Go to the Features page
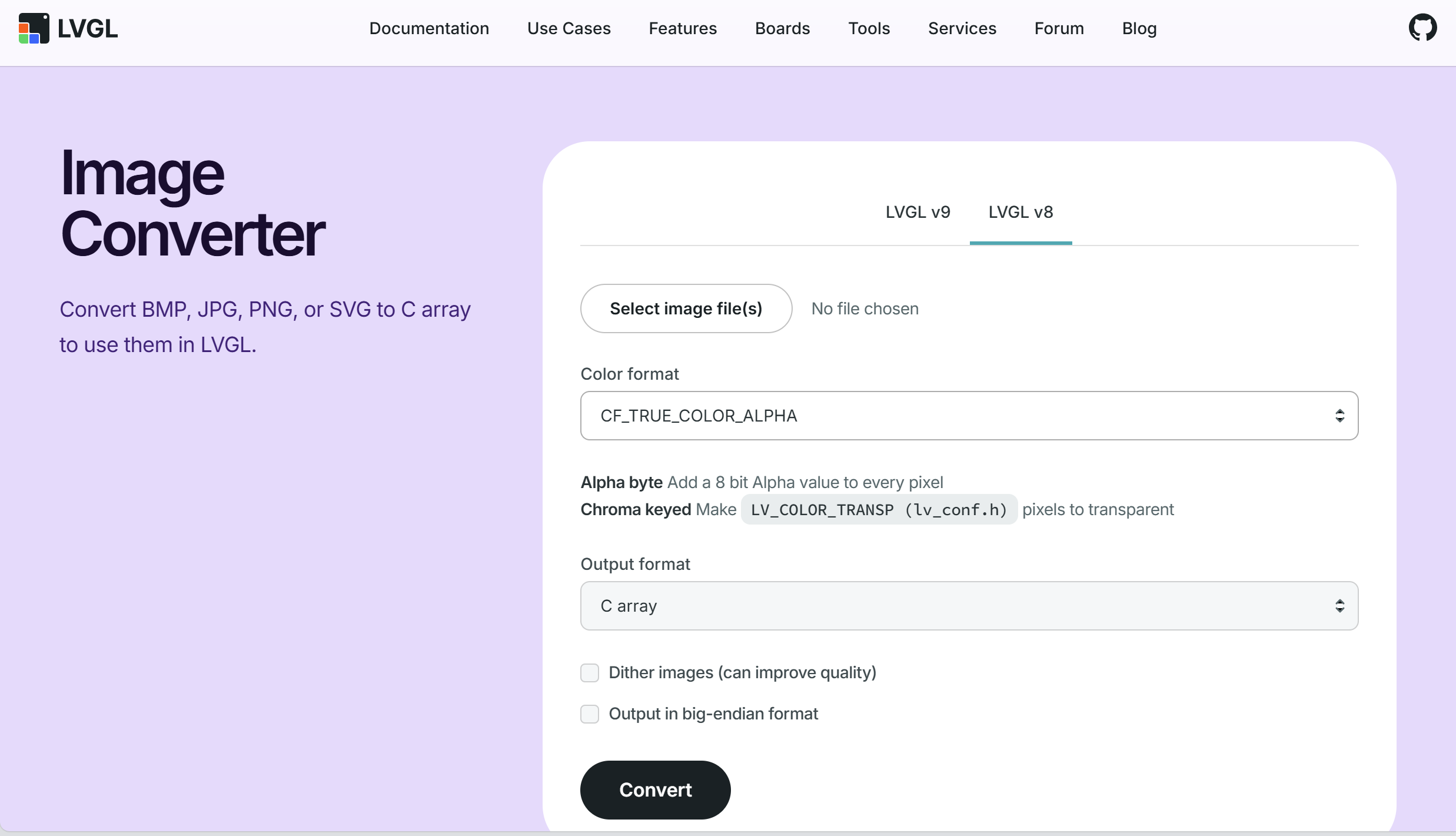 [683, 28]
